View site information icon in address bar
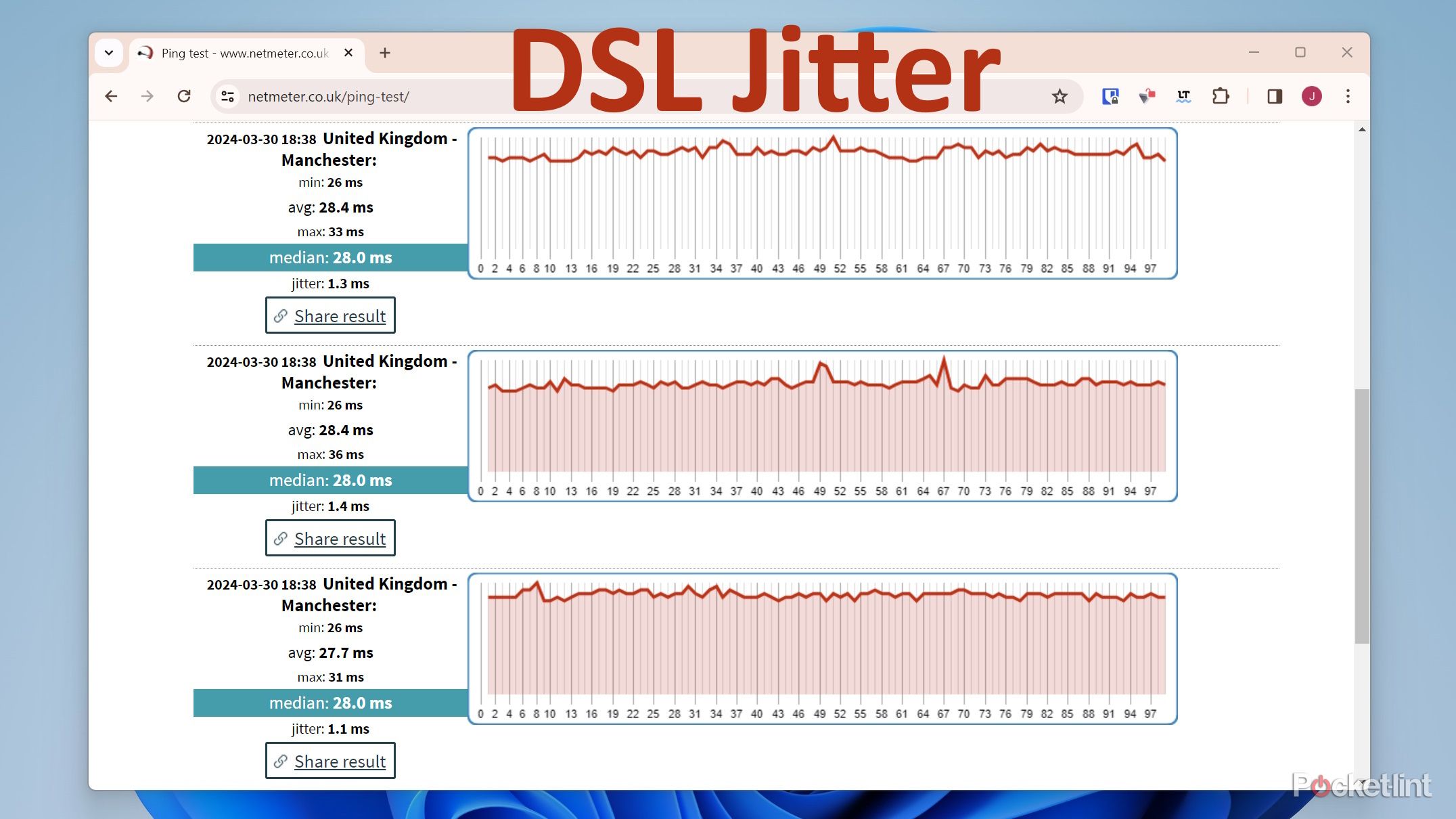This screenshot has width=1456, height=819. click(228, 96)
